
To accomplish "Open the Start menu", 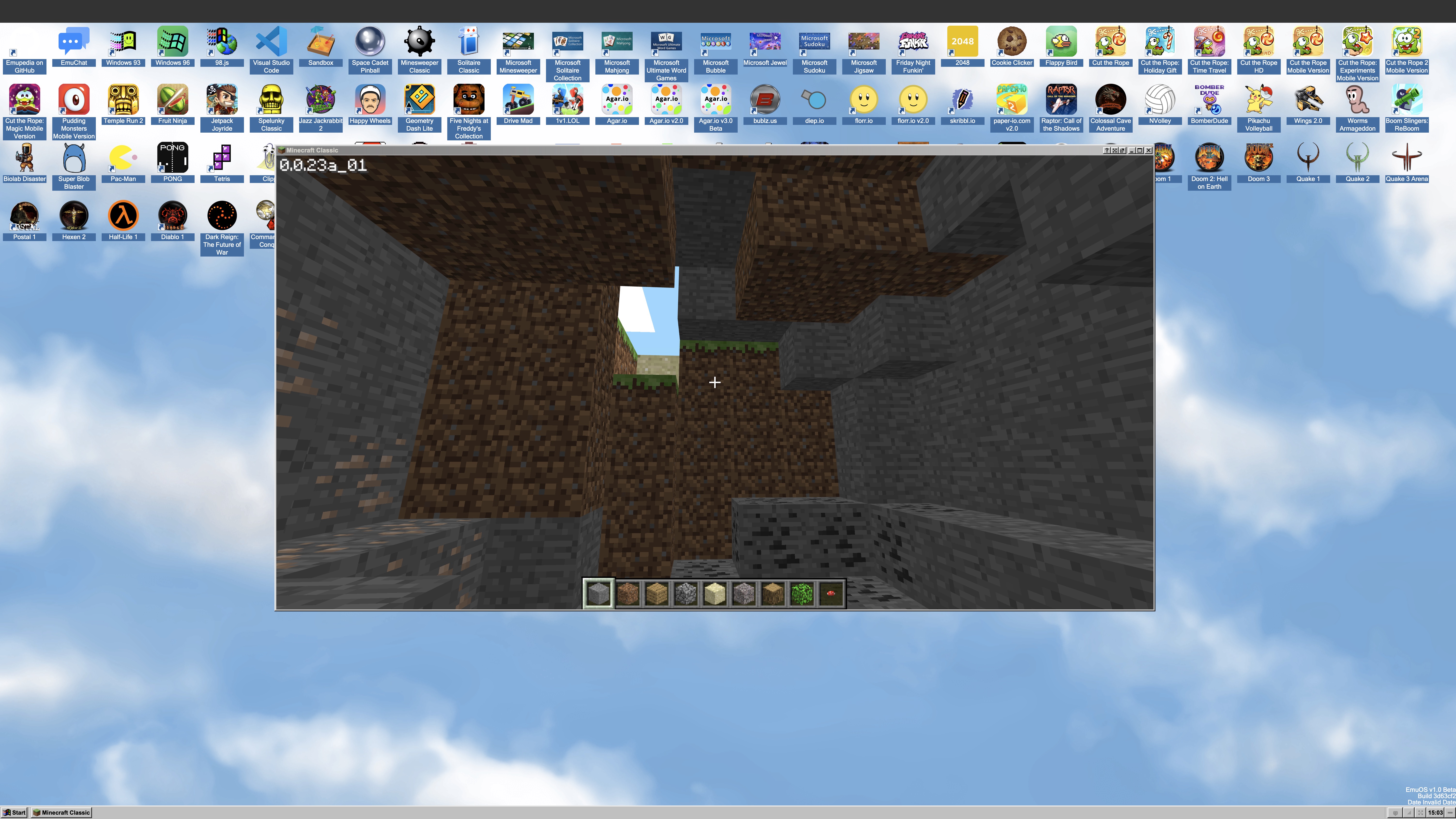I will (x=14, y=812).
